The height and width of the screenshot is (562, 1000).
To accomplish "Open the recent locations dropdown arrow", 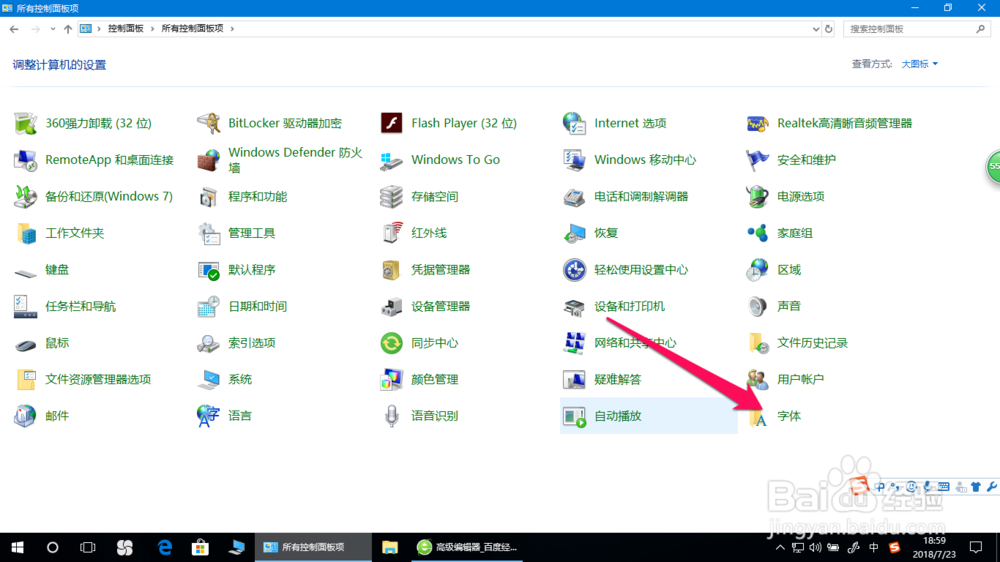I will coord(52,29).
